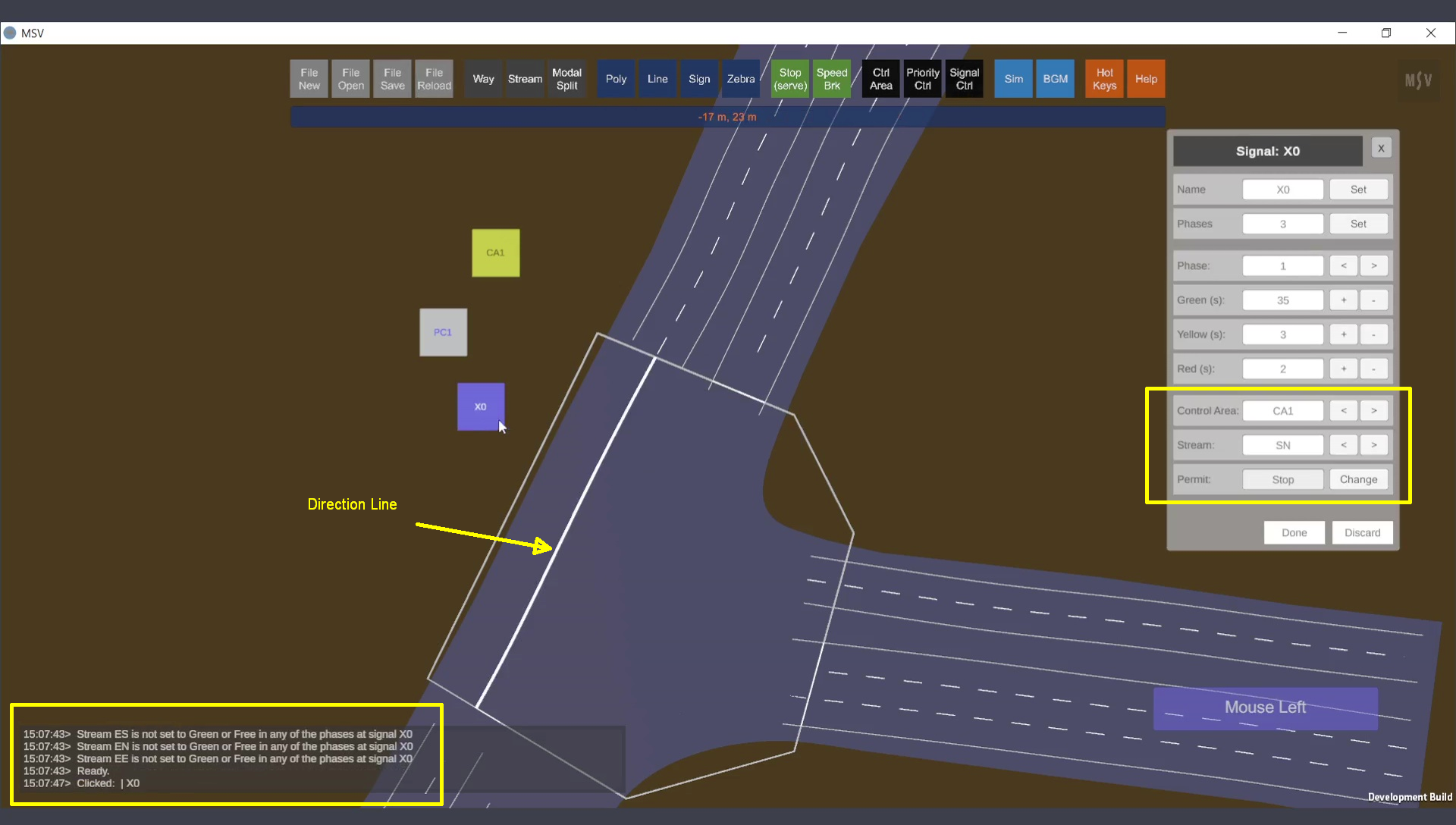Image resolution: width=1456 pixels, height=825 pixels.
Task: Switch to previous Control Area
Action: [x=1343, y=410]
